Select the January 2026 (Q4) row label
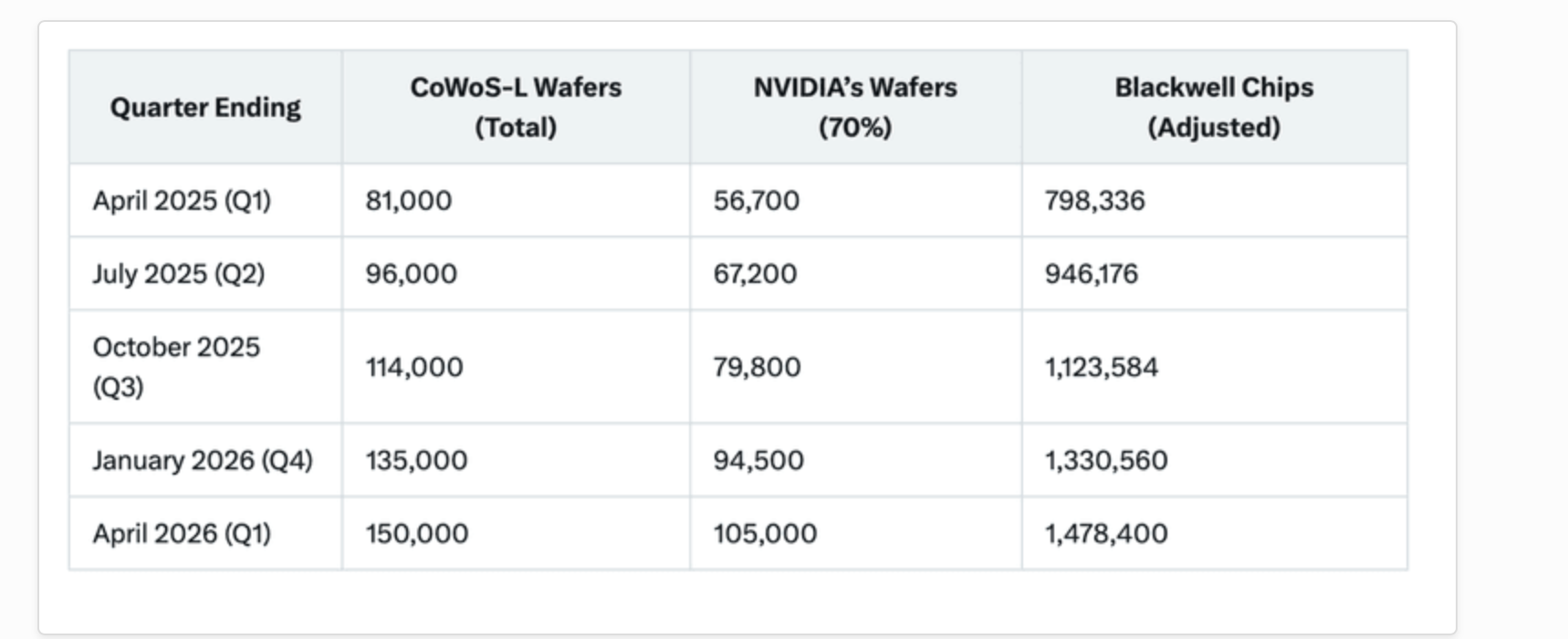 [203, 460]
